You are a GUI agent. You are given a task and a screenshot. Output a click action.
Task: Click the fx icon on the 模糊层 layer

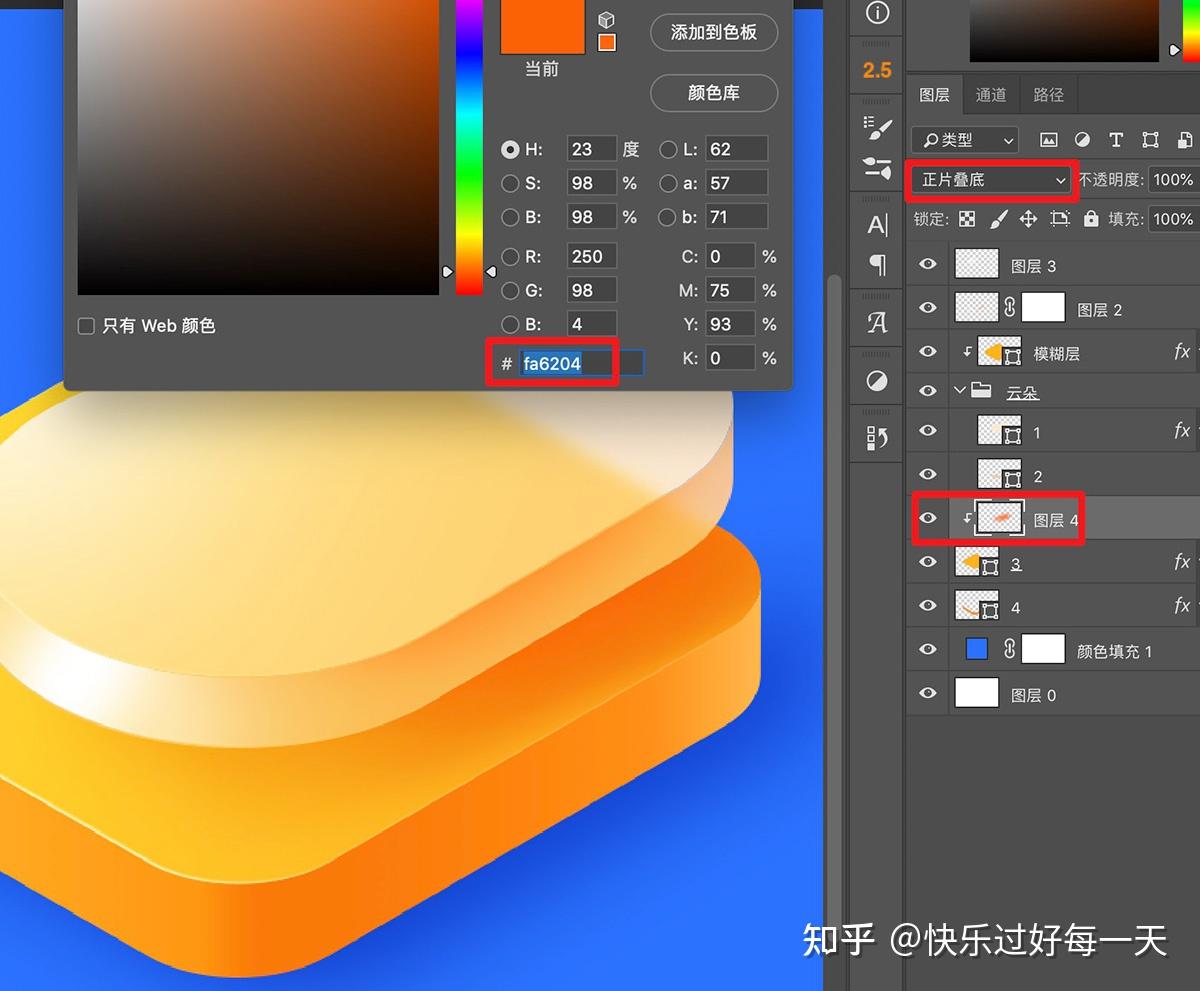coord(1182,352)
